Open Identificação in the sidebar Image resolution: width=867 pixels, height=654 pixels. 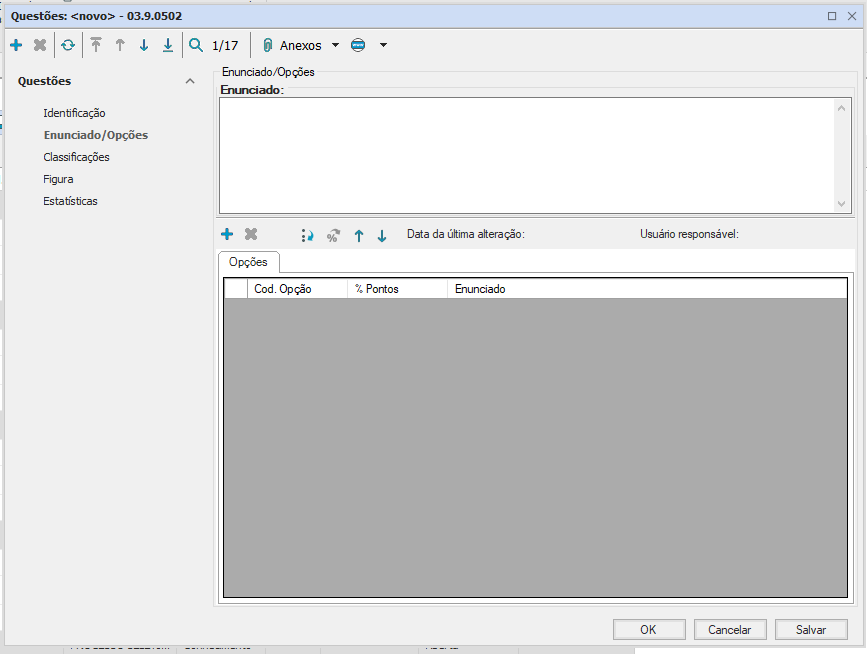pyautogui.click(x=74, y=113)
